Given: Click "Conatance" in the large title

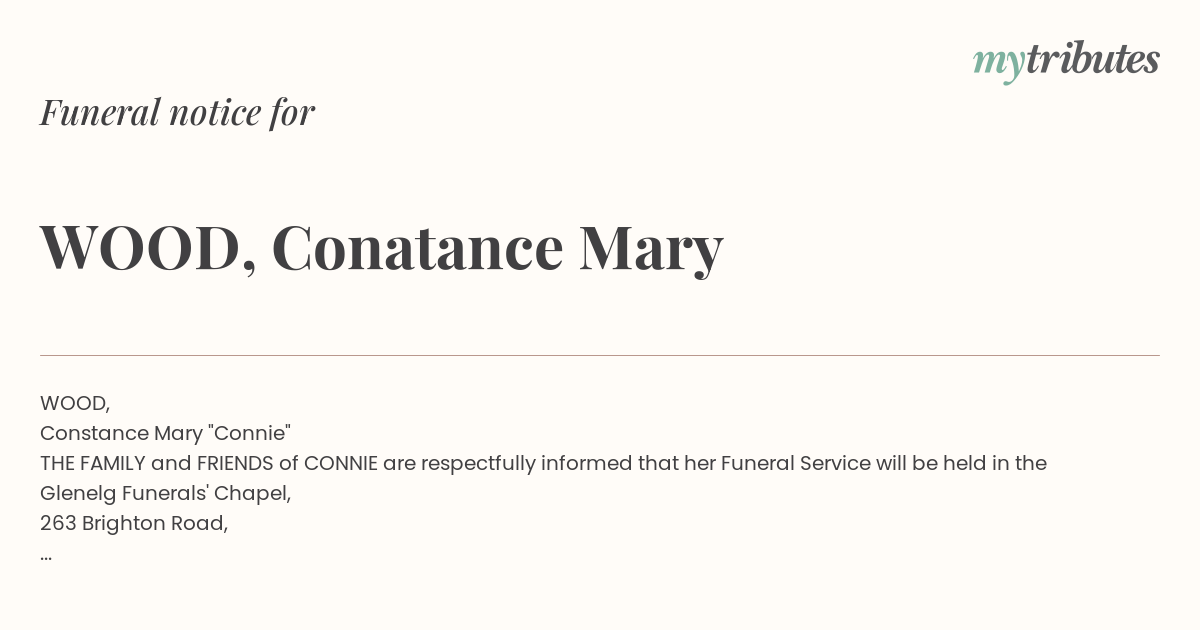Looking at the screenshot, I should point(418,248).
